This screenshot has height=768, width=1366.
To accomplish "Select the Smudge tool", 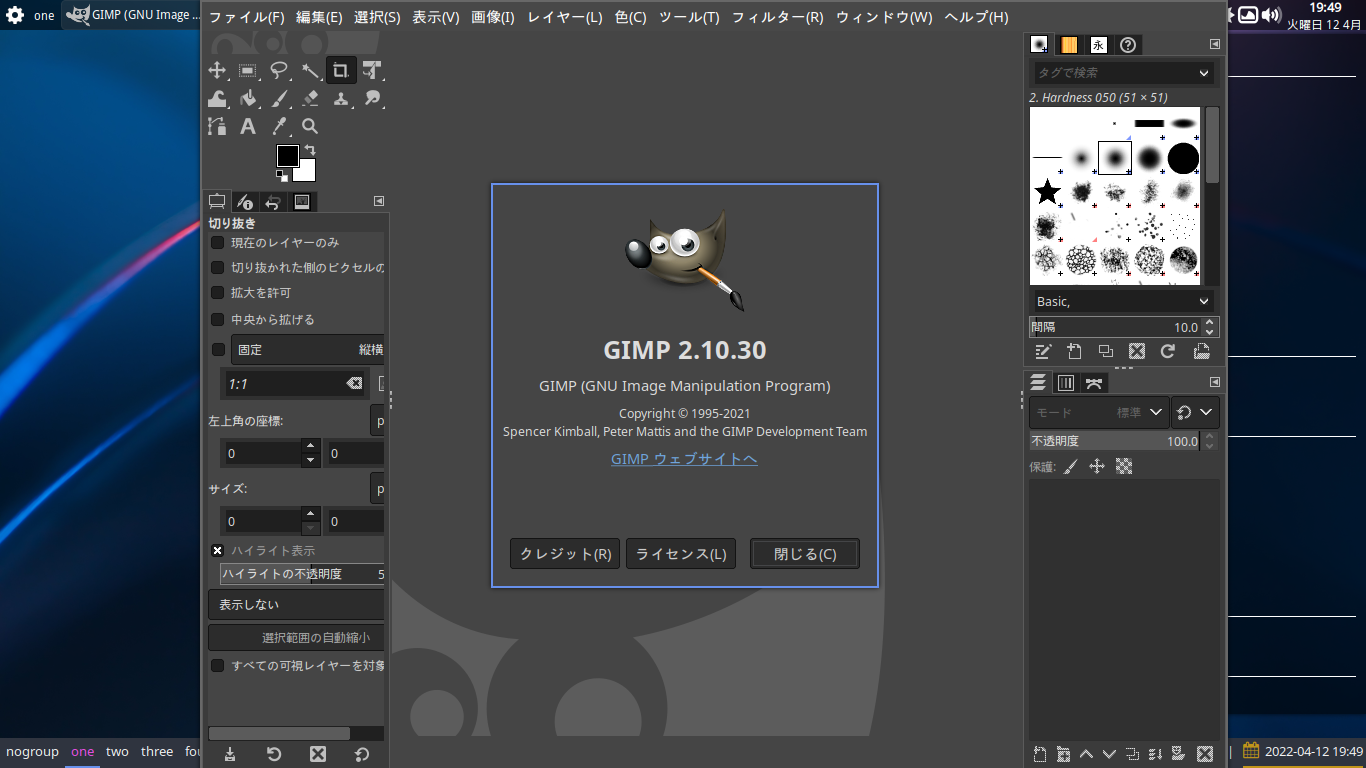I will 372,98.
